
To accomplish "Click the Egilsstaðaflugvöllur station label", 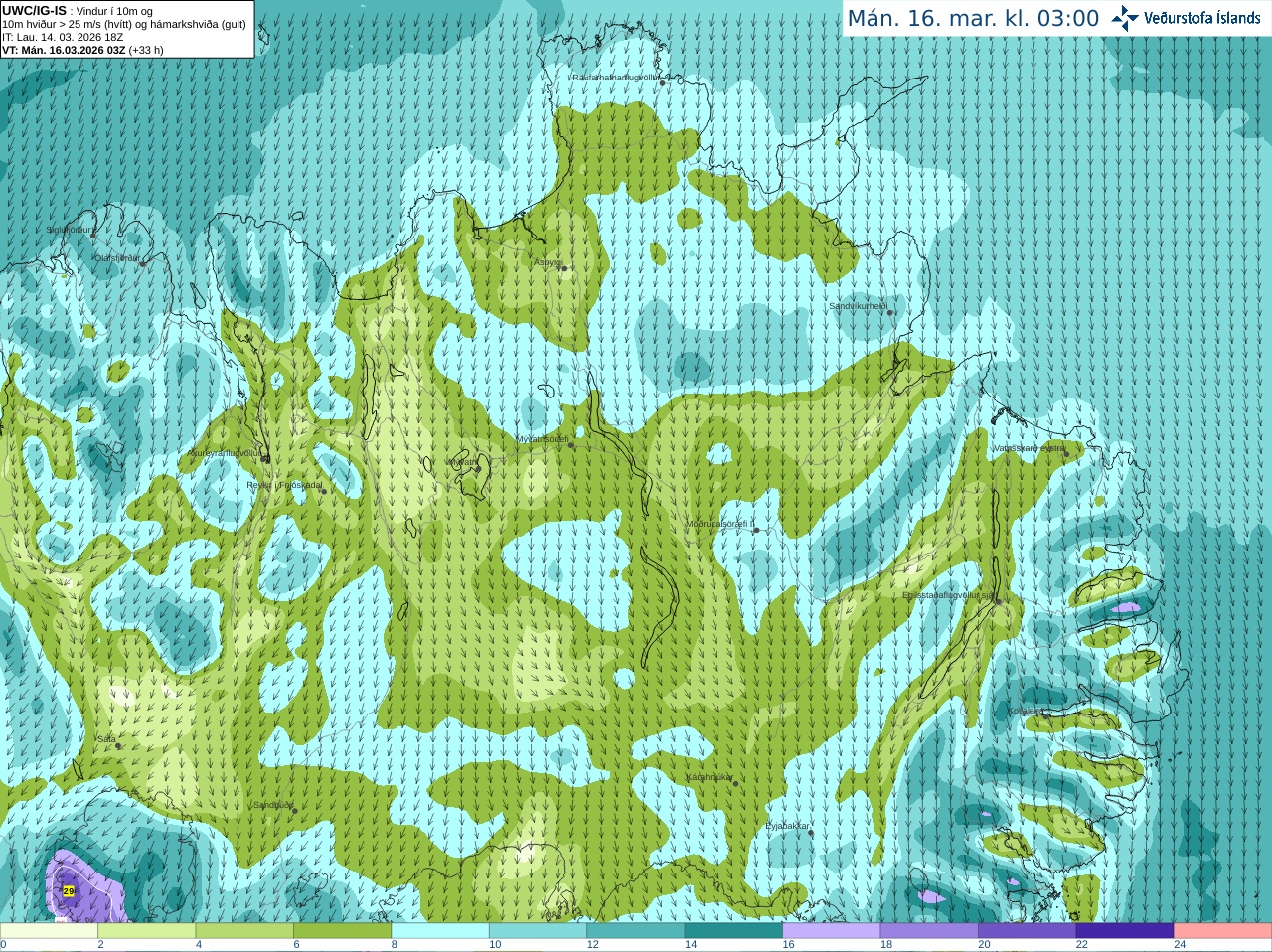I will coord(948,595).
